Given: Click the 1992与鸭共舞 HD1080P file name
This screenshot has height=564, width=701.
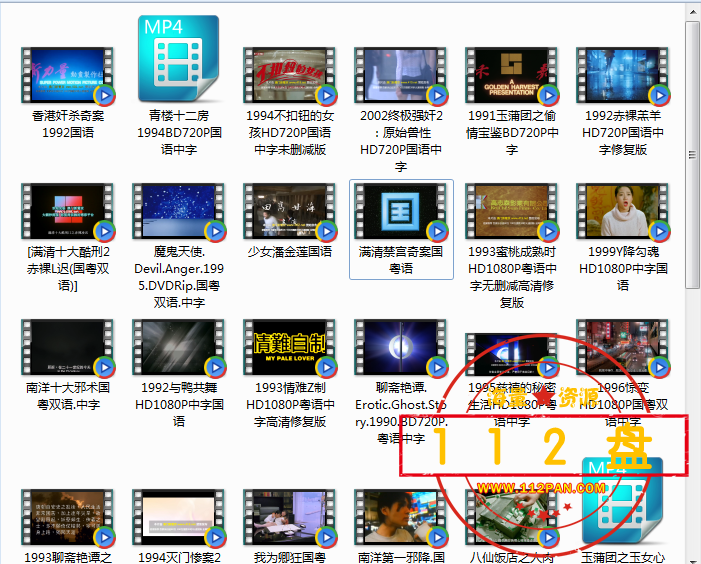Looking at the screenshot, I should tap(179, 404).
